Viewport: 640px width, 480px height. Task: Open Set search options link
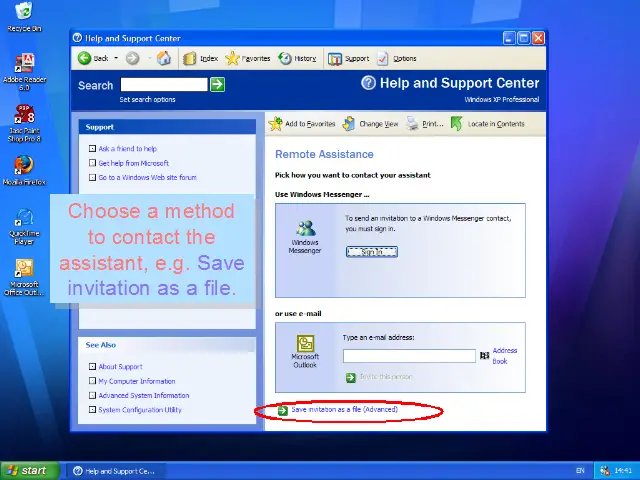pyautogui.click(x=147, y=99)
